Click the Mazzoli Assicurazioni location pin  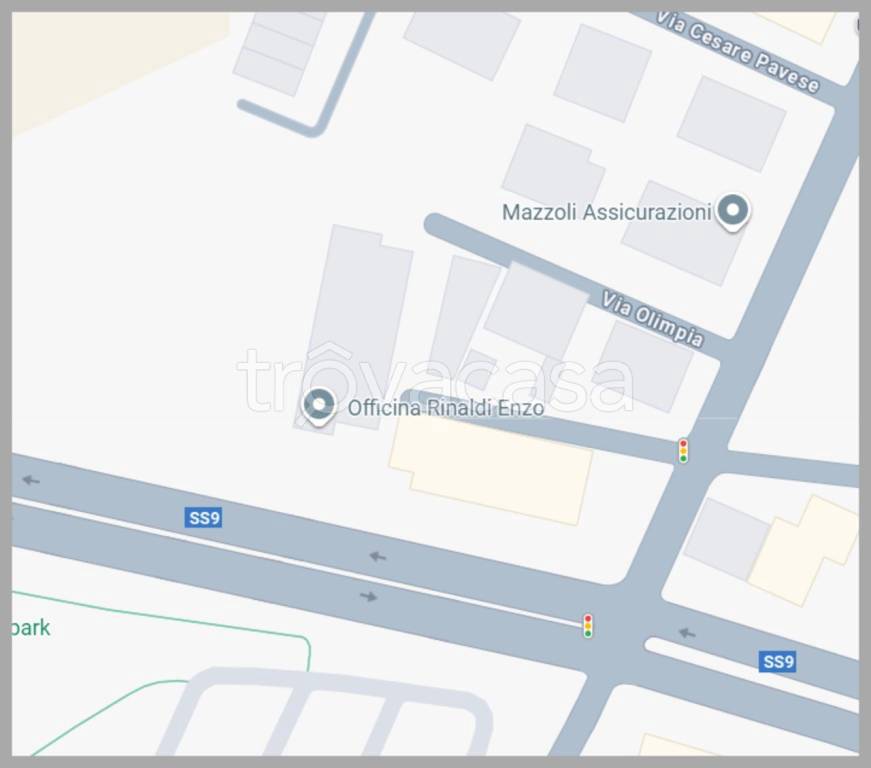[733, 212]
